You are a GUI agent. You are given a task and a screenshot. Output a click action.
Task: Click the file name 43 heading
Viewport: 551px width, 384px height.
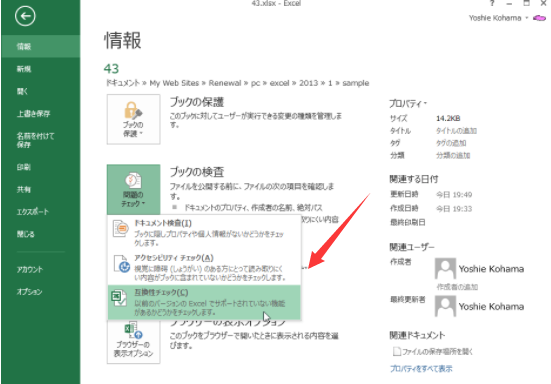click(111, 69)
